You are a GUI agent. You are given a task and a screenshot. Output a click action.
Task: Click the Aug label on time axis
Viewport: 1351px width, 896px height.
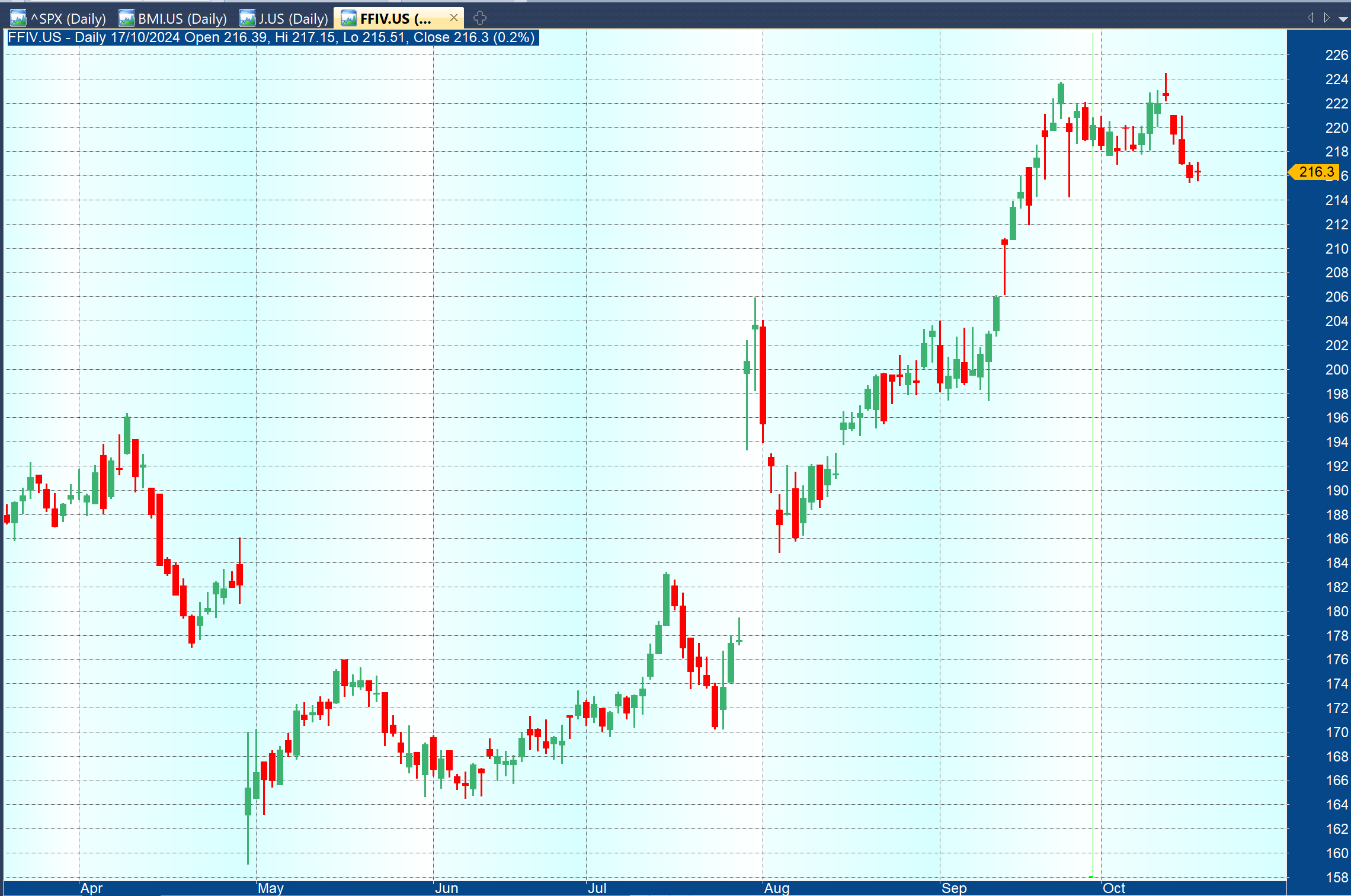[777, 888]
